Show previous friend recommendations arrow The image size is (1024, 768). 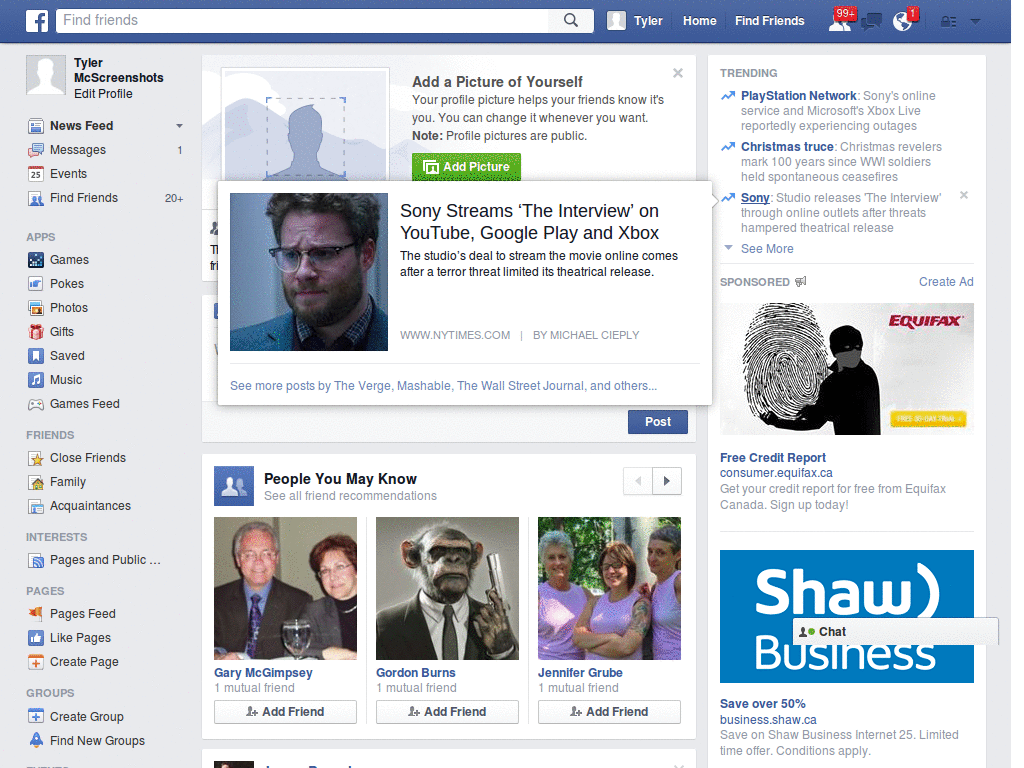tap(638, 481)
